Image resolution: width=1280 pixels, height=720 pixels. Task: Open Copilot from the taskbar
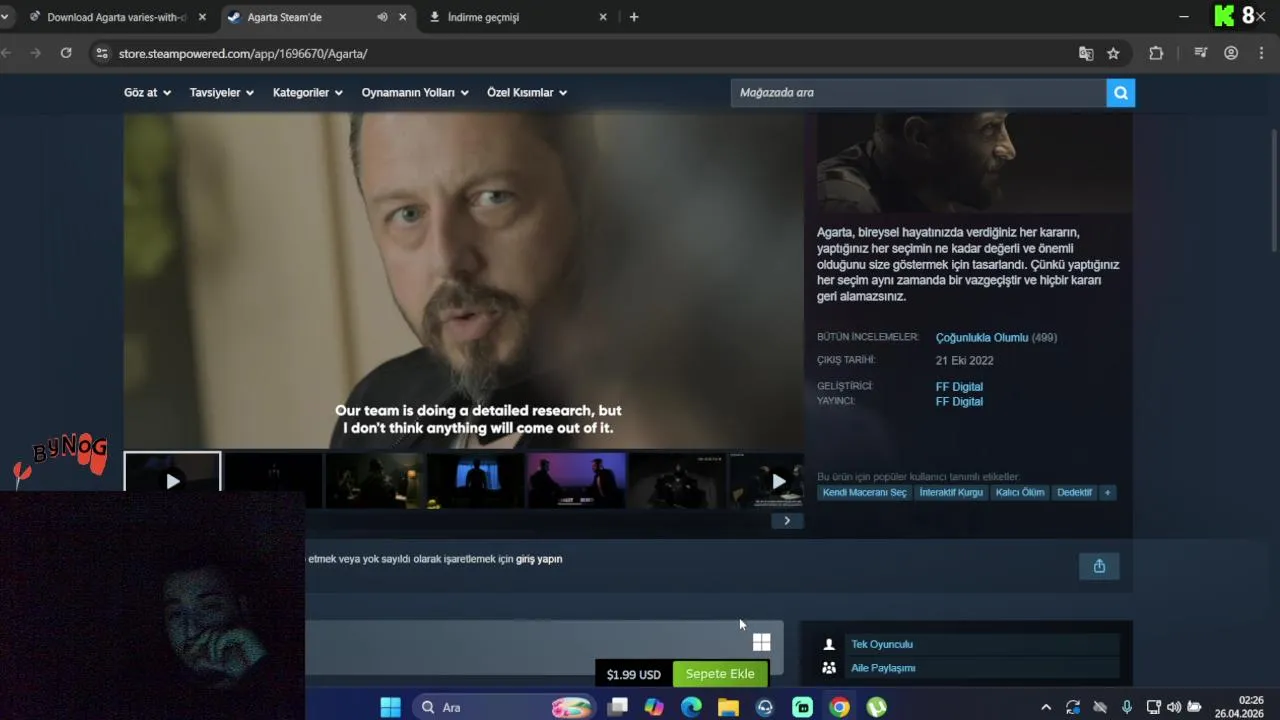[654, 707]
